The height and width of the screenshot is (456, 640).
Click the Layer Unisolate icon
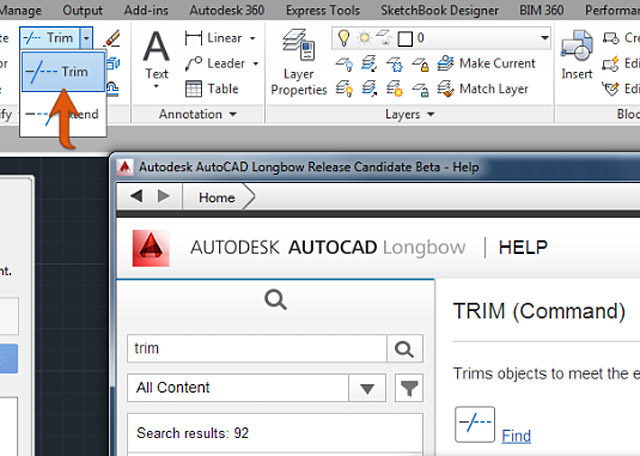tap(369, 89)
